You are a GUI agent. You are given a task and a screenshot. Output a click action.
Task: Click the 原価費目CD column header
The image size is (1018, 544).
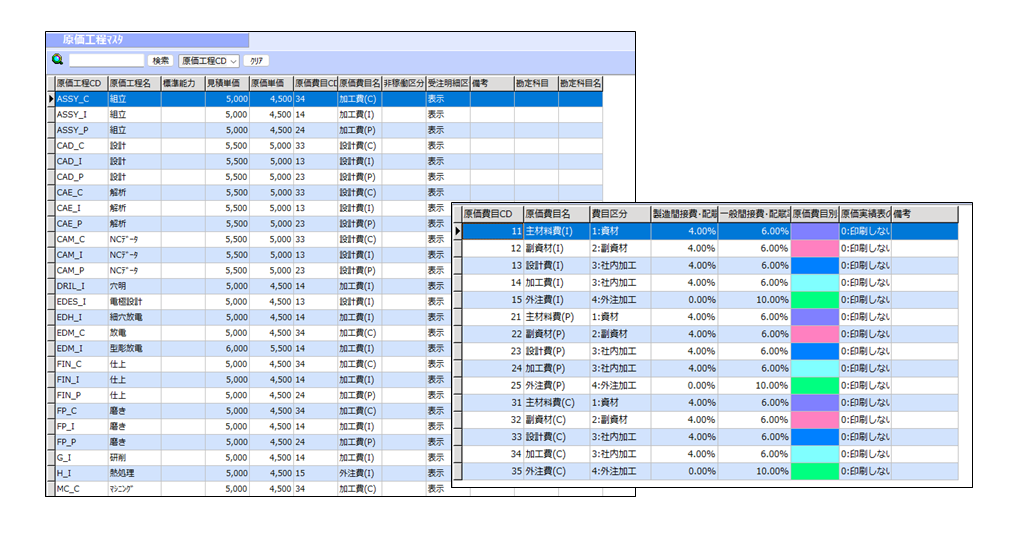pos(493,214)
